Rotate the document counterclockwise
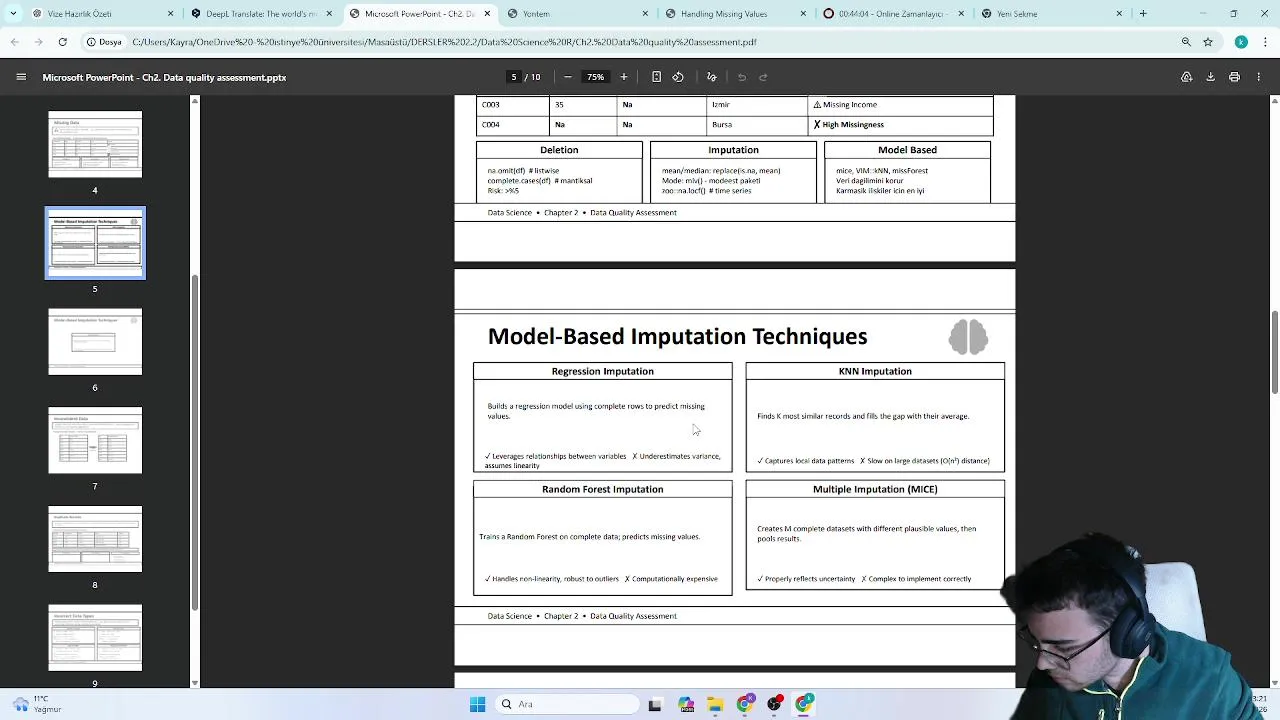Image resolution: width=1280 pixels, height=720 pixels. pyautogui.click(x=678, y=77)
